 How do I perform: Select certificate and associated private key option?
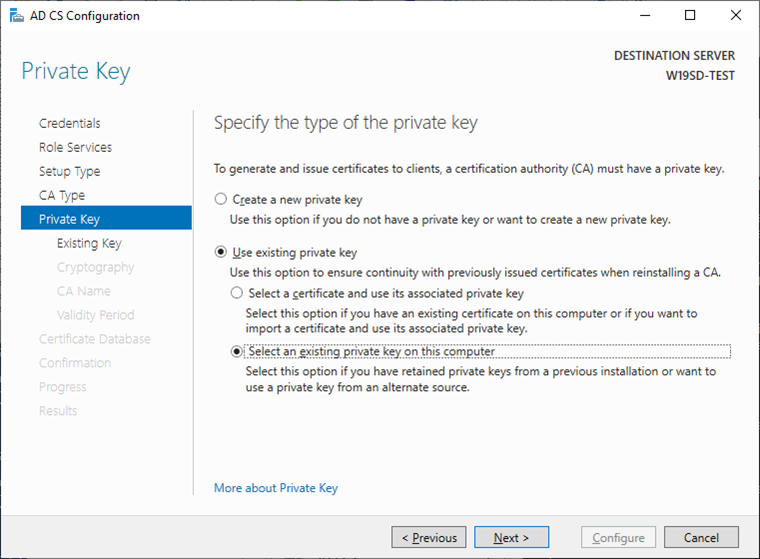(237, 294)
